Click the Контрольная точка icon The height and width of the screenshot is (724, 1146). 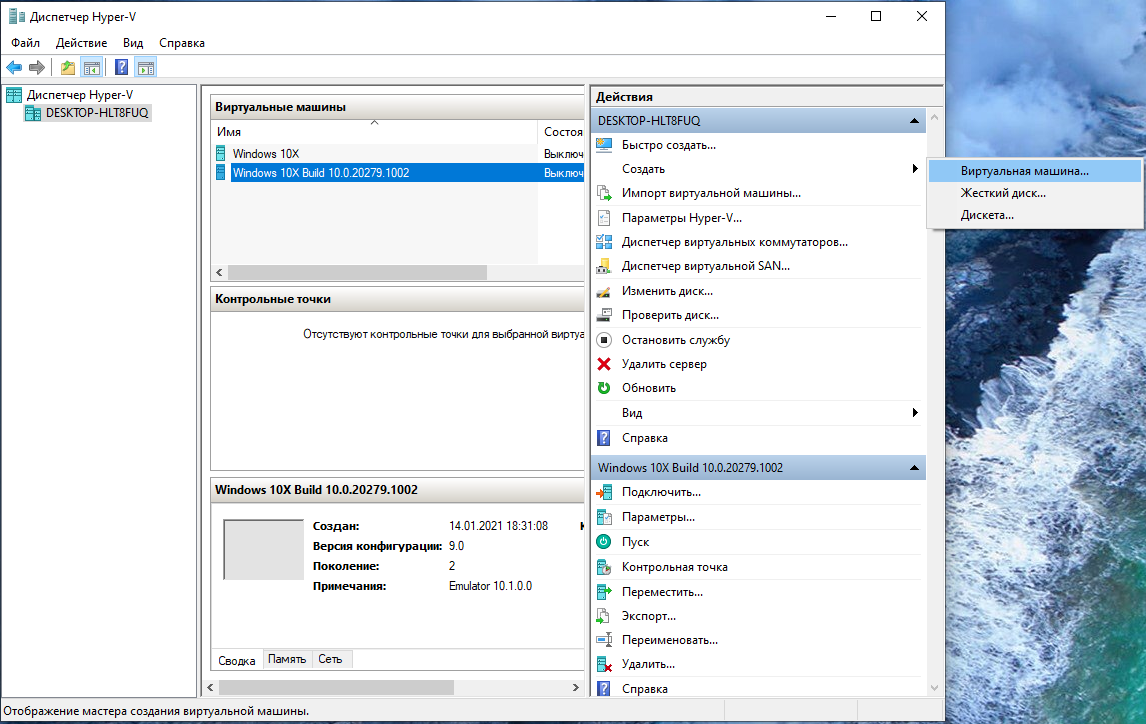click(604, 567)
